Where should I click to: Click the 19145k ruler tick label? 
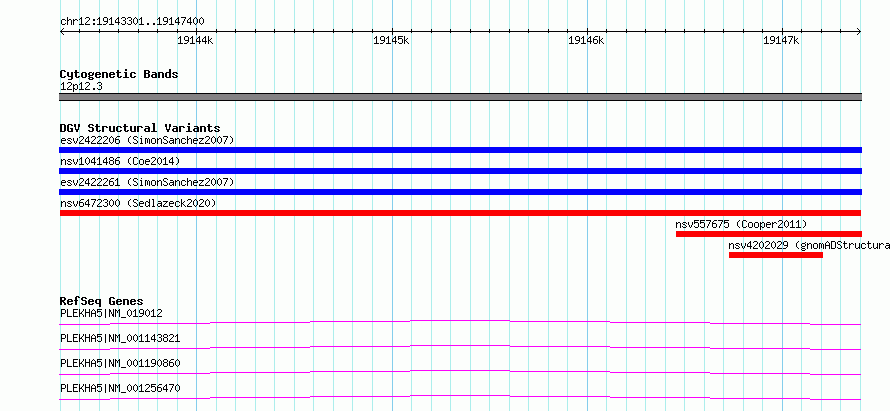tap(391, 40)
